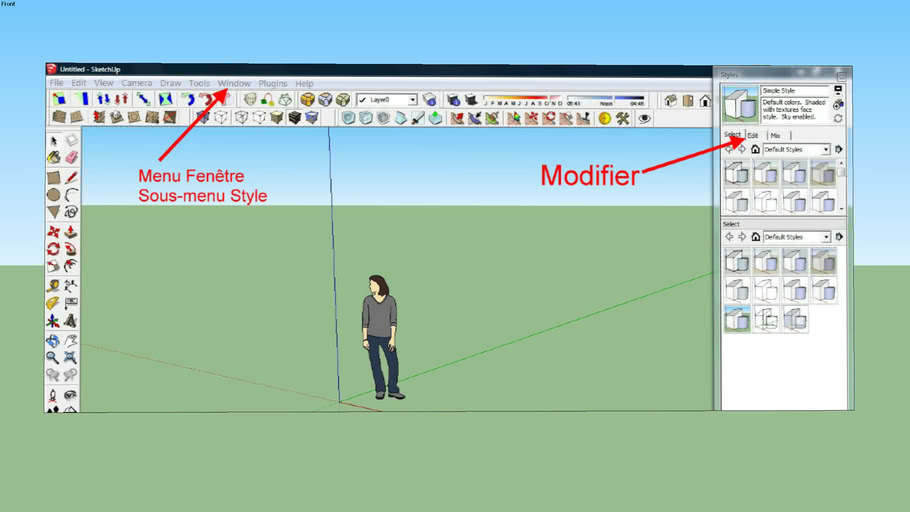The height and width of the screenshot is (512, 910).
Task: Toggle X-ray face style cube icon
Action: 349,118
